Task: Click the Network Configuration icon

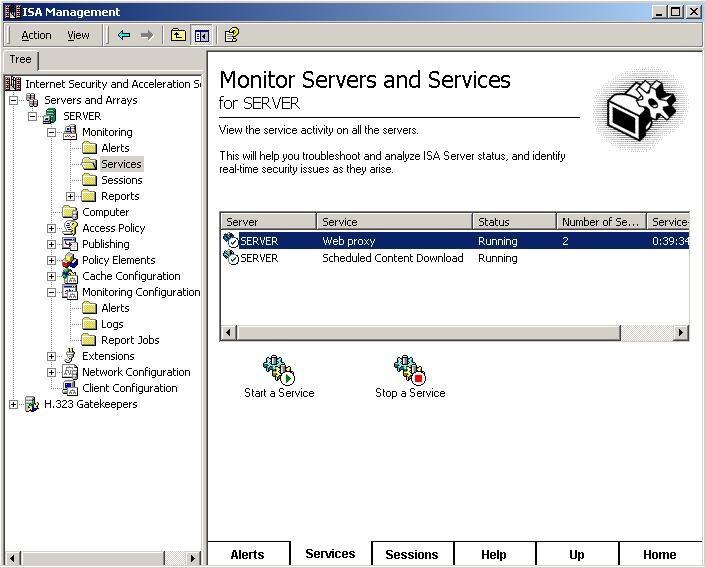Action: click(x=70, y=372)
